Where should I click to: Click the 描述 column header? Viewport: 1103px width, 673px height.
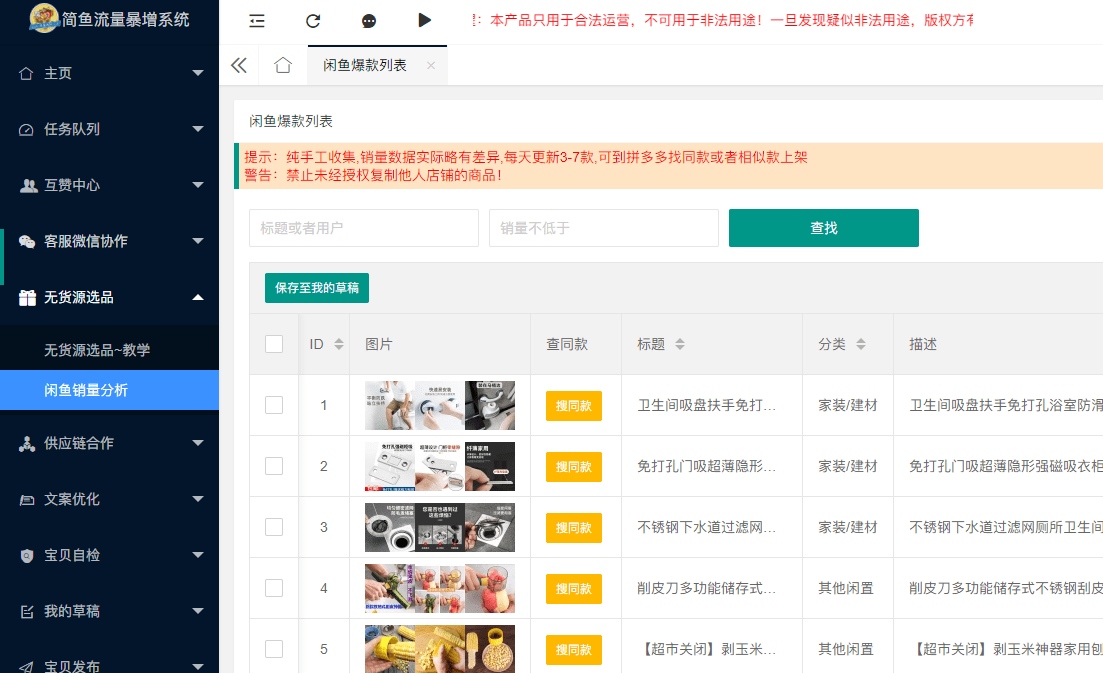point(923,344)
